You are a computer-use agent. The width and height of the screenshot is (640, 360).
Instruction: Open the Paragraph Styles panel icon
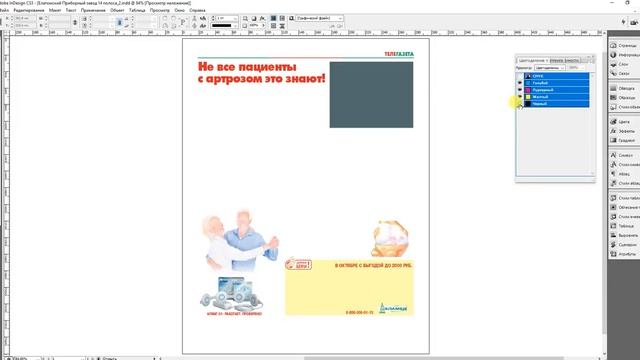click(613, 183)
